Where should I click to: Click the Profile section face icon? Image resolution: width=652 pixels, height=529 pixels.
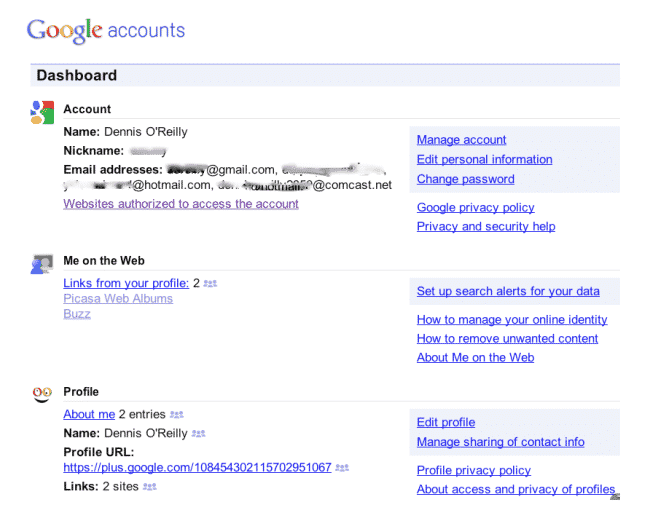[x=41, y=394]
